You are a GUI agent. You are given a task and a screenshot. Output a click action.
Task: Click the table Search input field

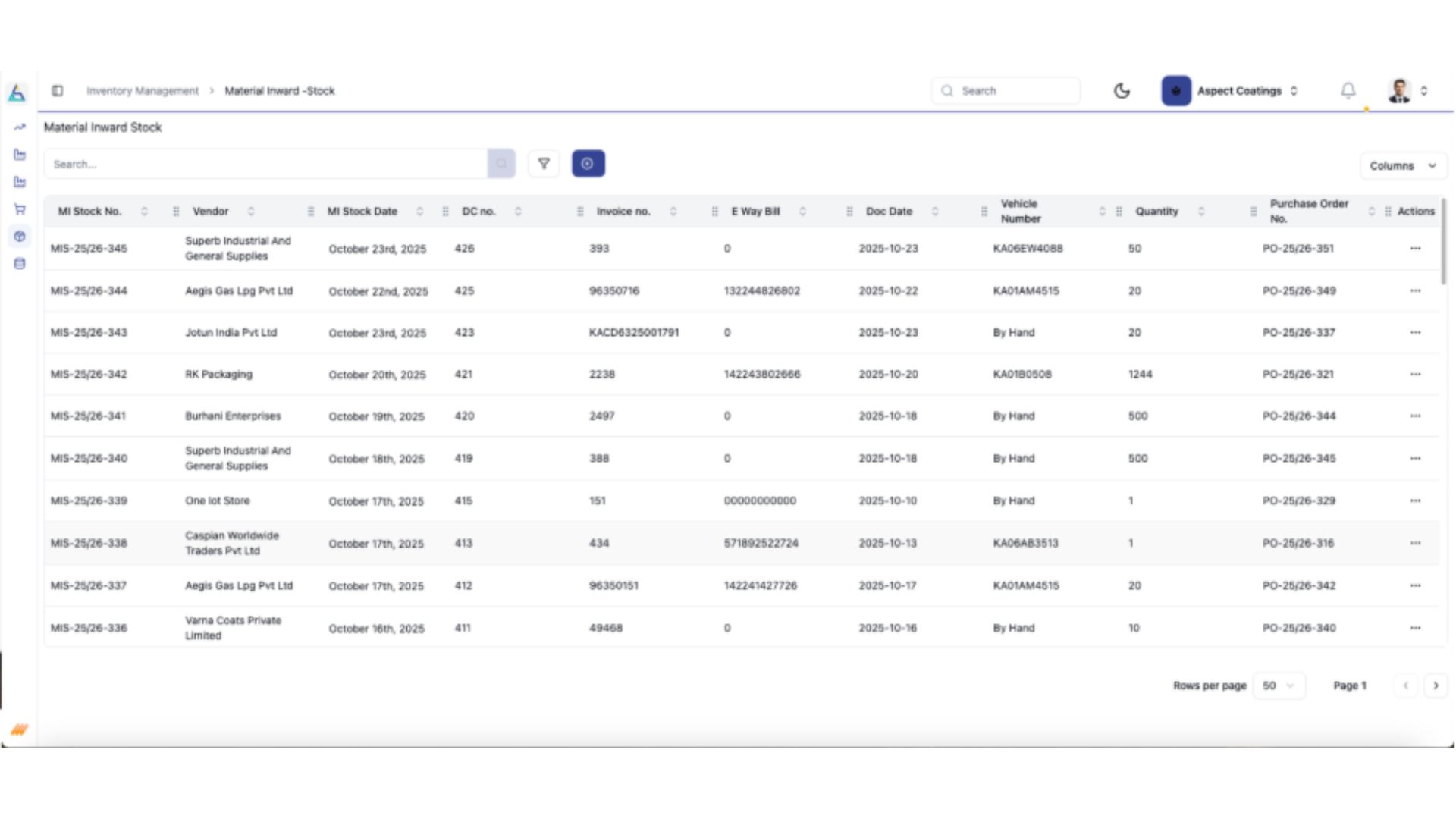tap(265, 164)
